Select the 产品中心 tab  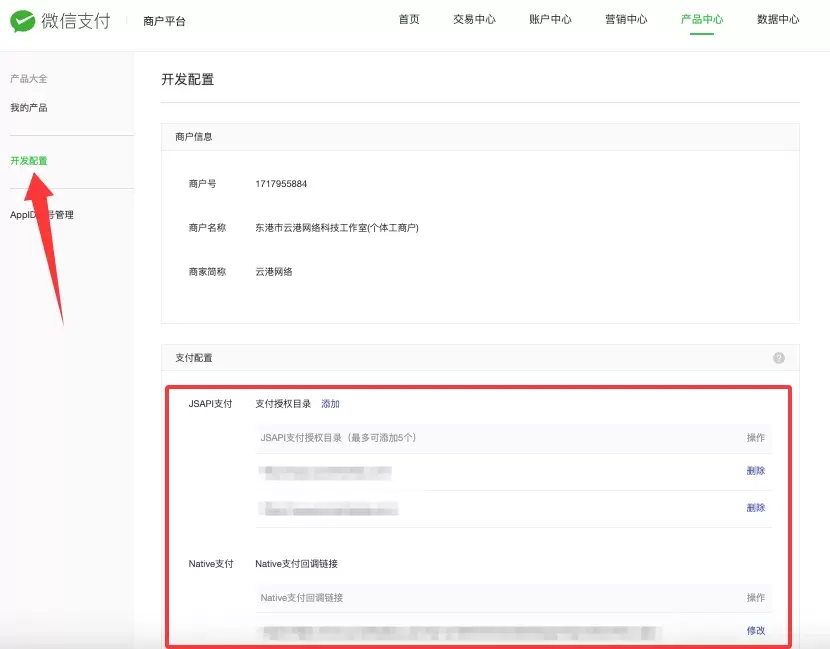(702, 20)
